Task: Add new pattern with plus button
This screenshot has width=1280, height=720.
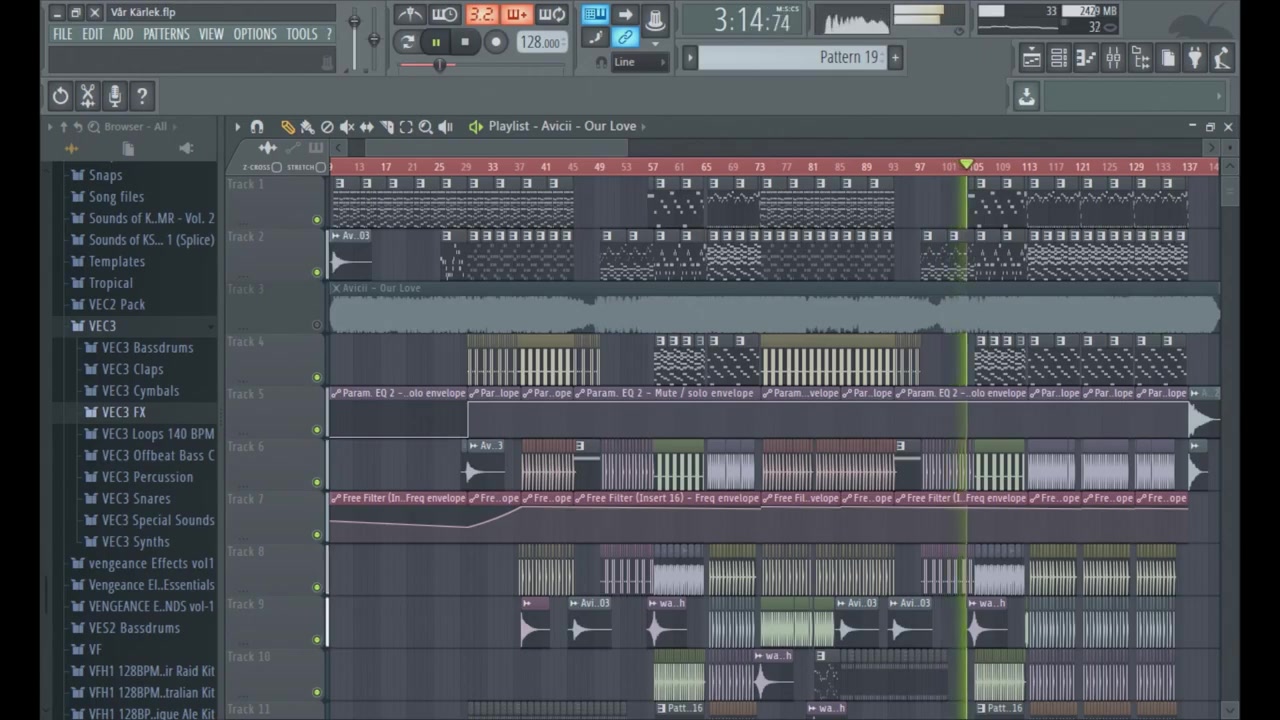Action: [x=895, y=58]
